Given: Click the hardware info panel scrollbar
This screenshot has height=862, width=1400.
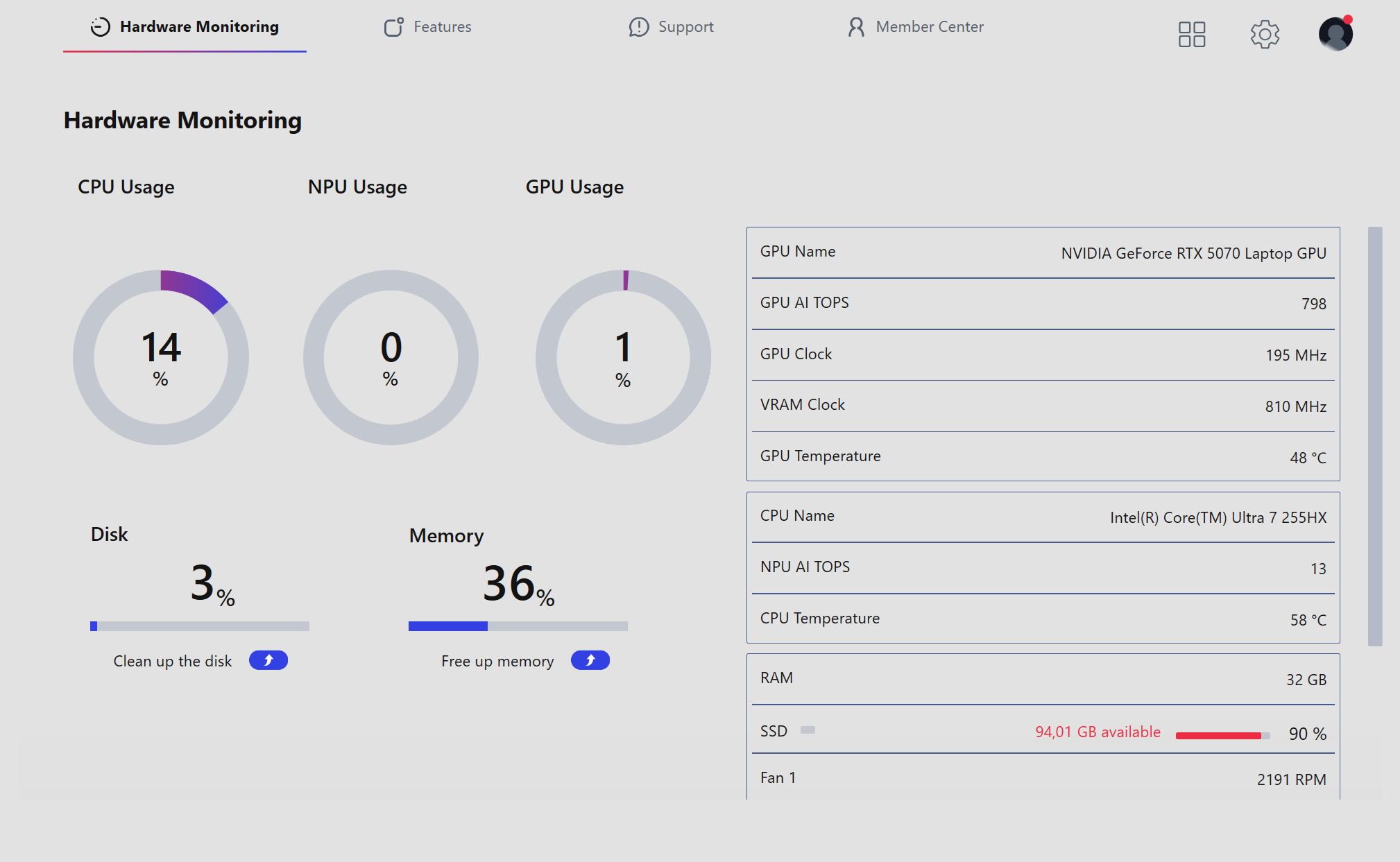Looking at the screenshot, I should (1375, 436).
